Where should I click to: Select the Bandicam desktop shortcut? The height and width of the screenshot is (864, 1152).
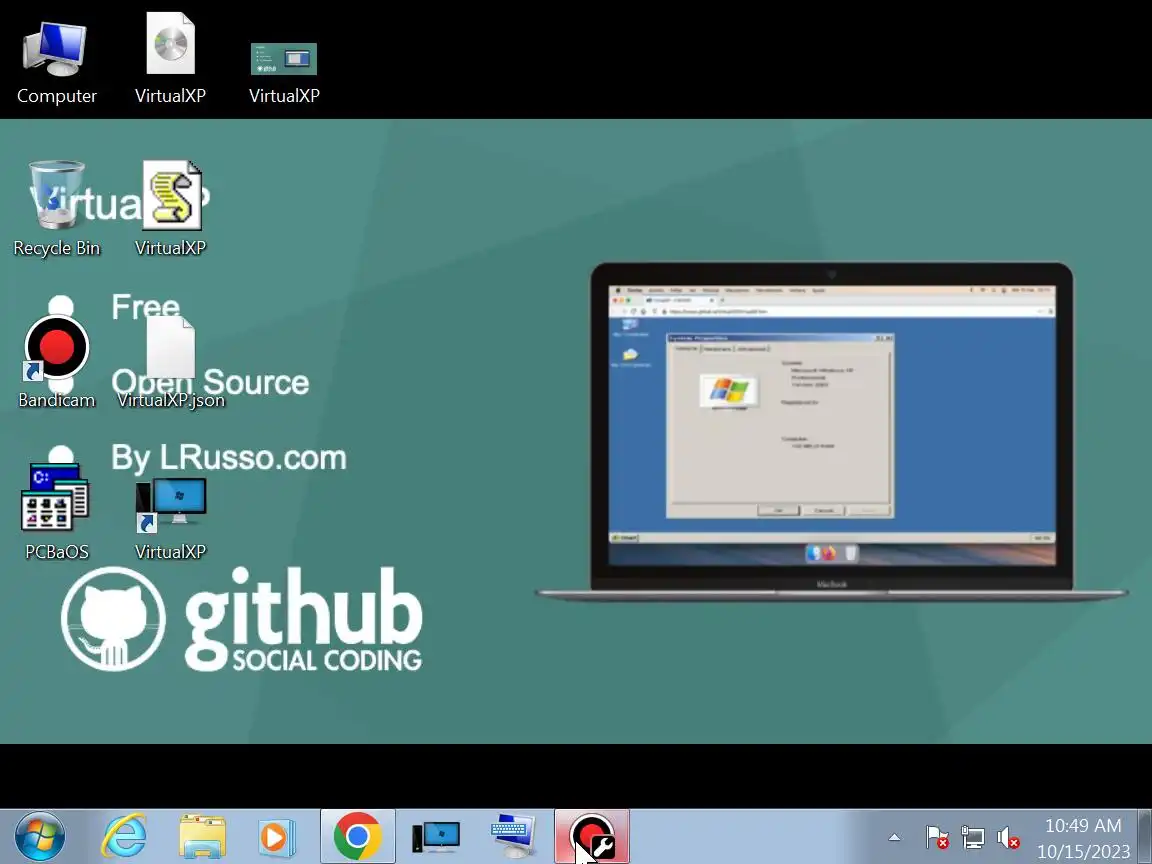[x=57, y=361]
